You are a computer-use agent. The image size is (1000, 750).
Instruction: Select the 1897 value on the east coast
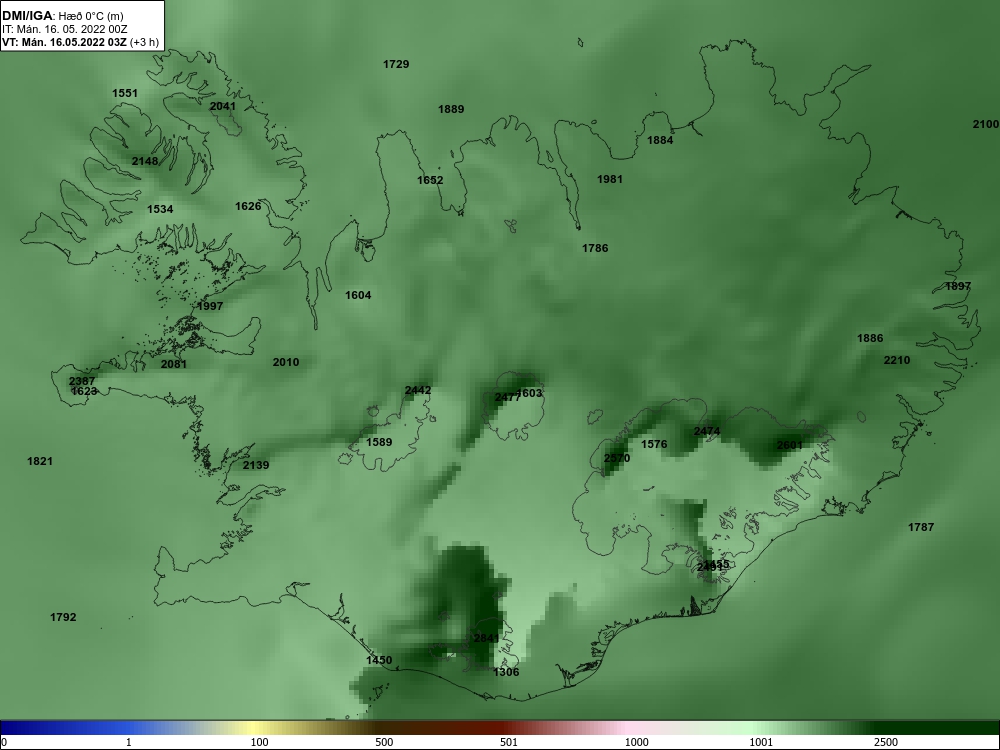[958, 286]
